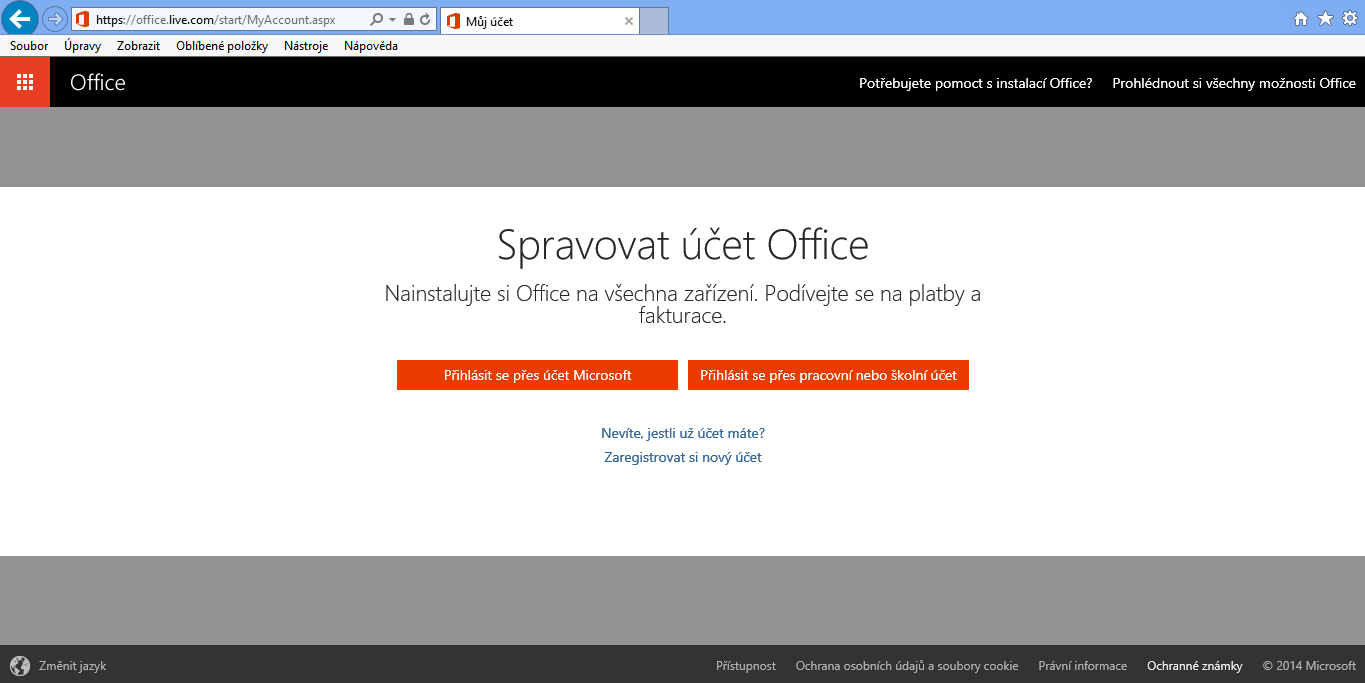Open the Ochranné známky footer link

(1195, 666)
